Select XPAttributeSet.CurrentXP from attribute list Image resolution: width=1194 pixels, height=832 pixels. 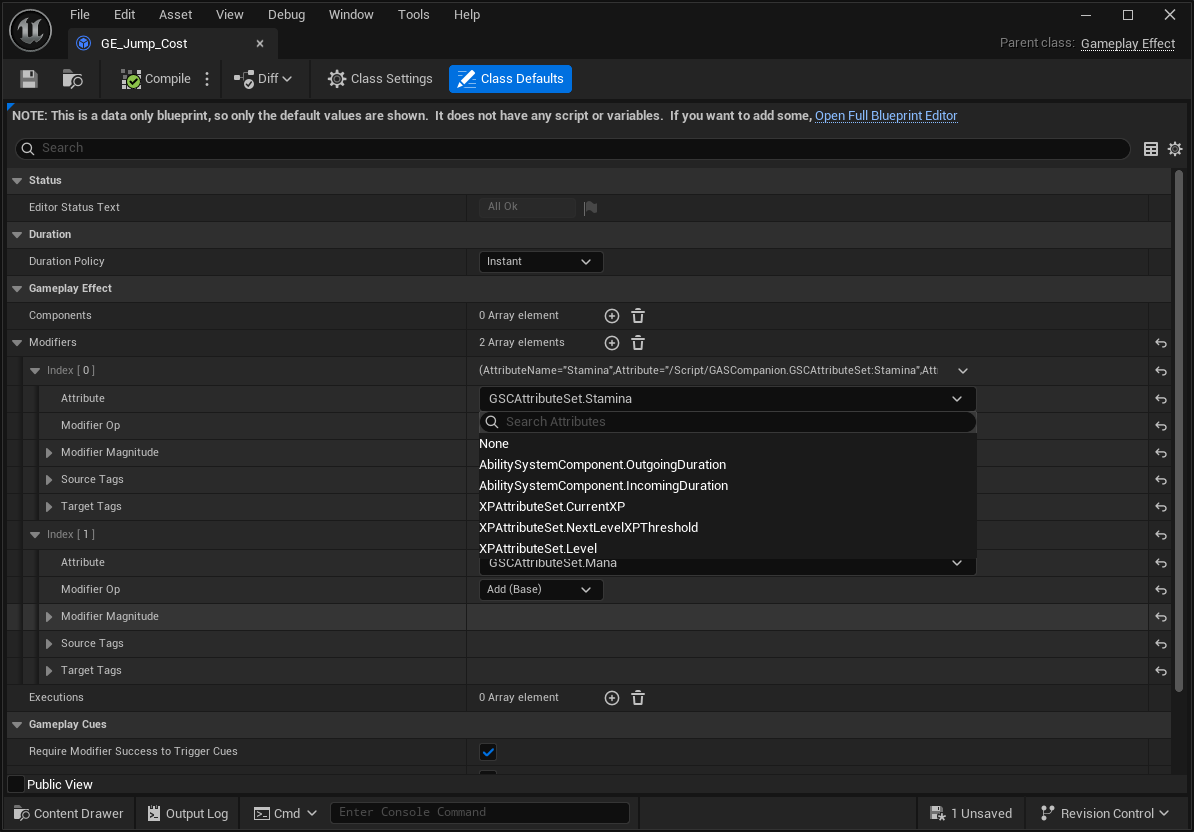[552, 507]
